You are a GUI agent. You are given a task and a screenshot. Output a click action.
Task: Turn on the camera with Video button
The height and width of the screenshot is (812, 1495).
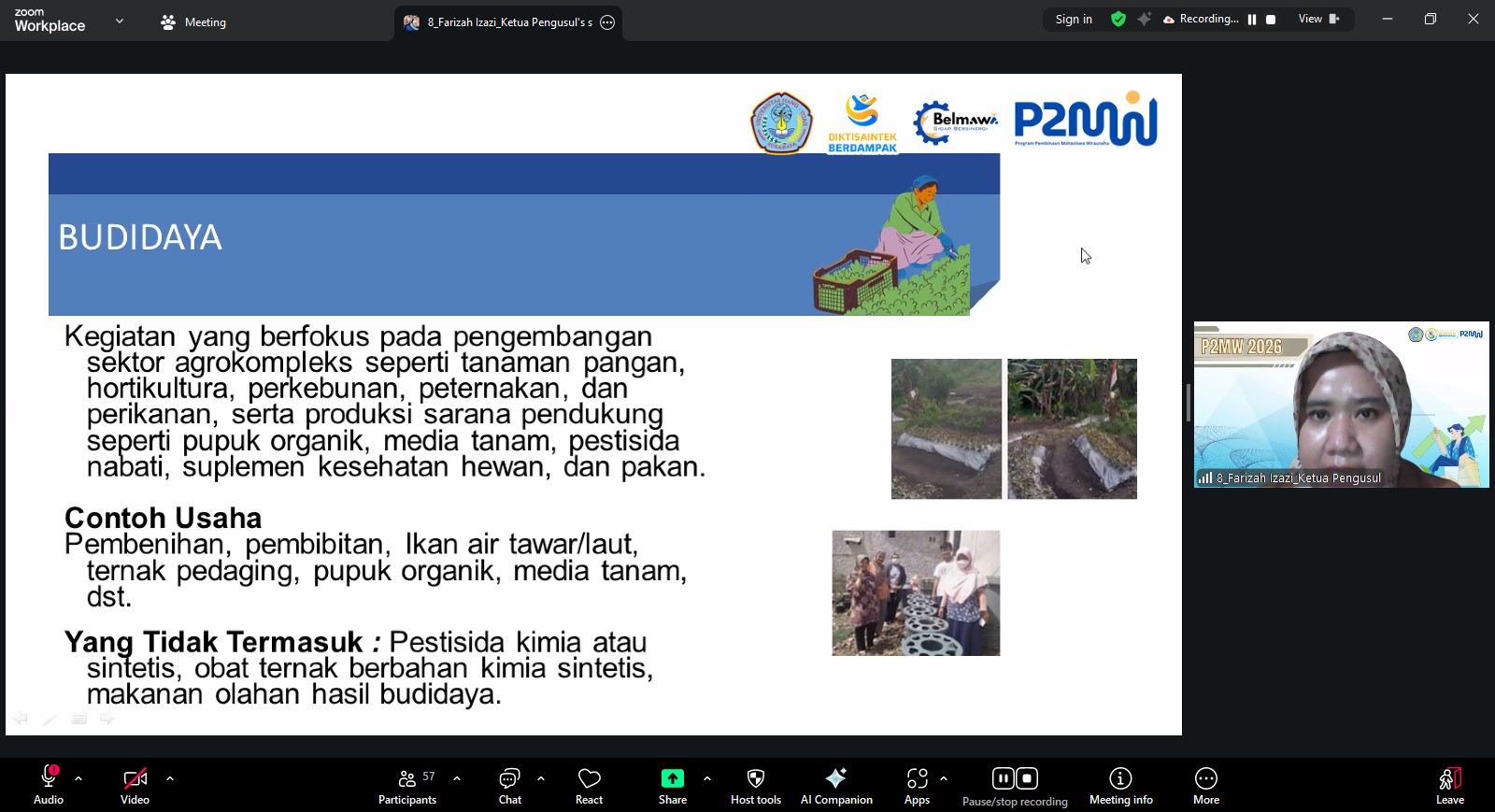coord(135,786)
